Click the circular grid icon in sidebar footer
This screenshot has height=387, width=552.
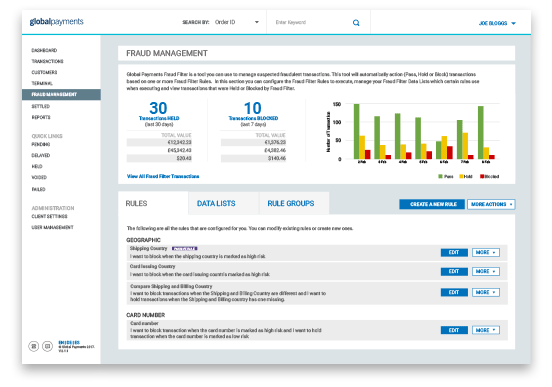34,347
